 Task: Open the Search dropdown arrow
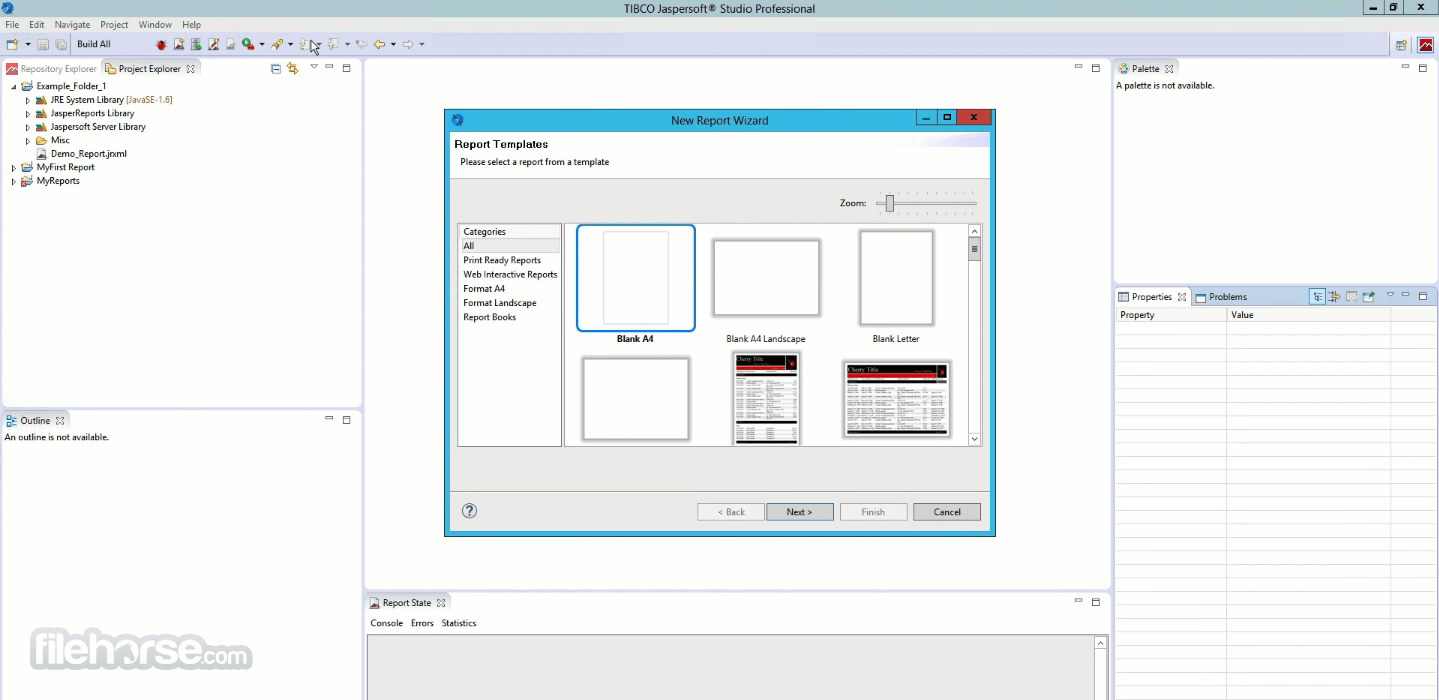pyautogui.click(x=290, y=44)
